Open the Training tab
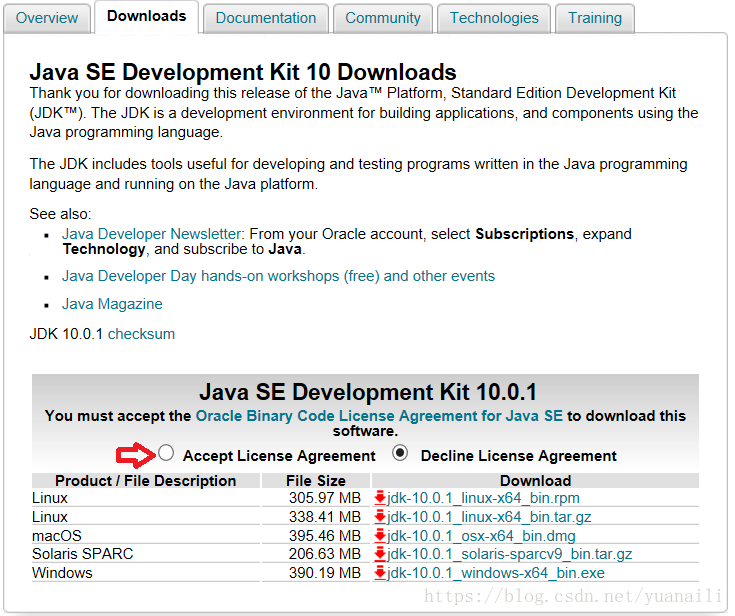735x616 pixels. (595, 18)
